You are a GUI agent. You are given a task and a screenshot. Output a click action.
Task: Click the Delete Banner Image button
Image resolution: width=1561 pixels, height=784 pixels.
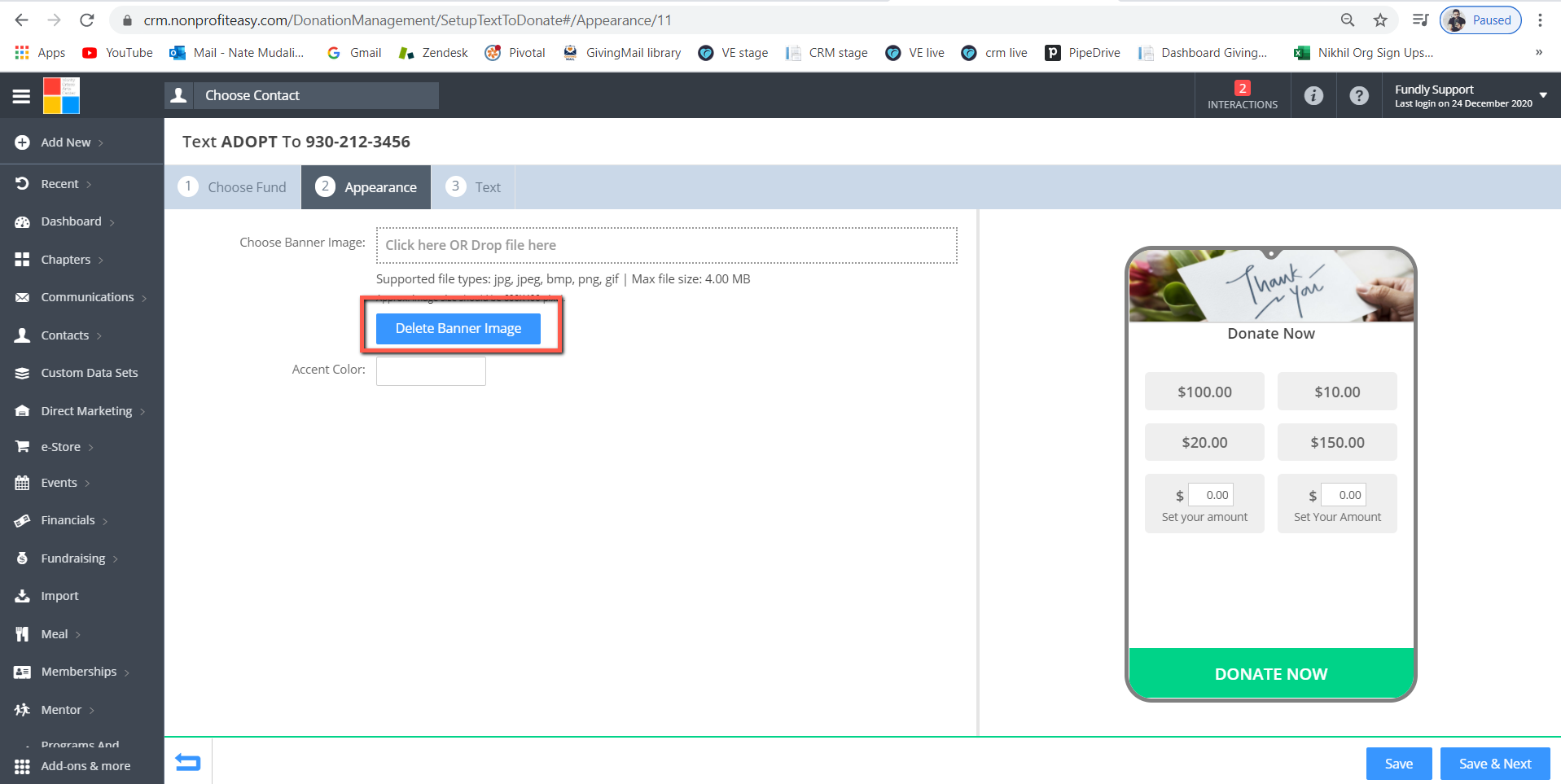[x=458, y=329]
